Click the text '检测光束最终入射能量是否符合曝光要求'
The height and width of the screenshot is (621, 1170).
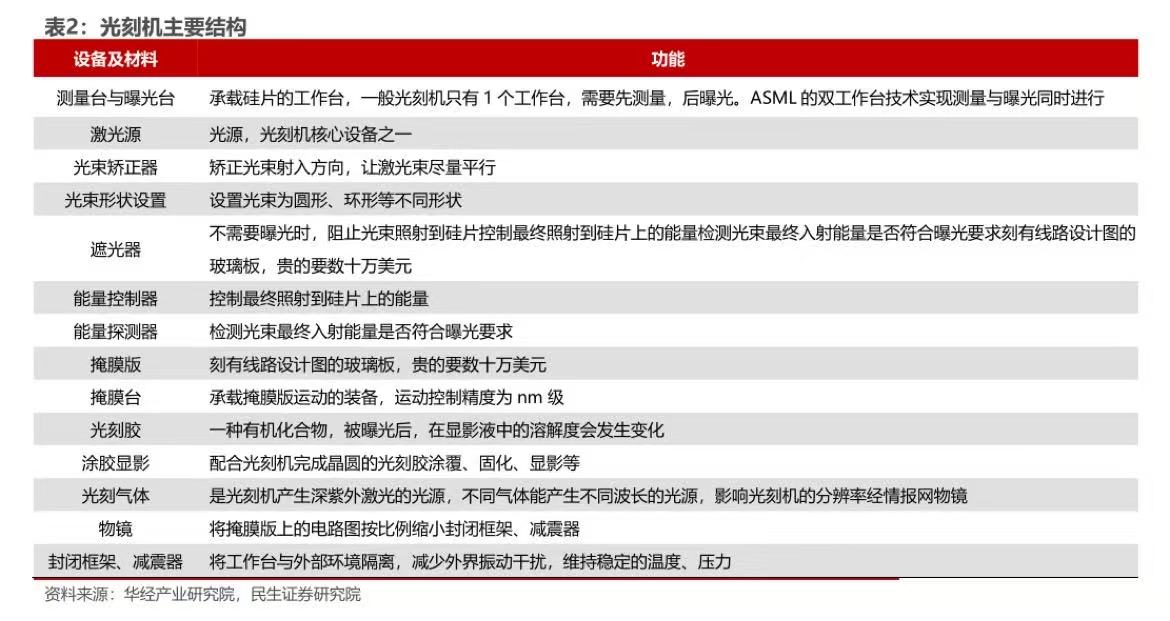pyautogui.click(x=361, y=331)
